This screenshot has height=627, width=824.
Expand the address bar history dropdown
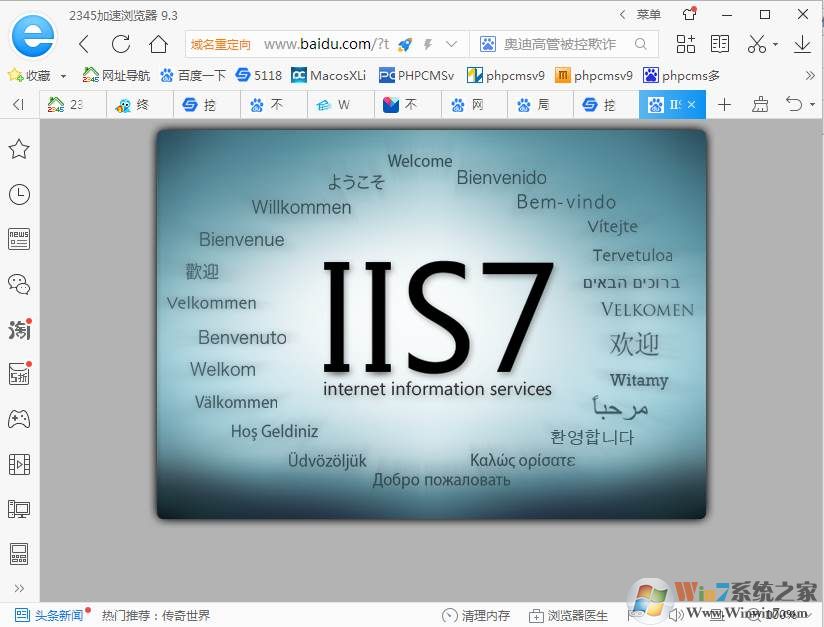(451, 44)
